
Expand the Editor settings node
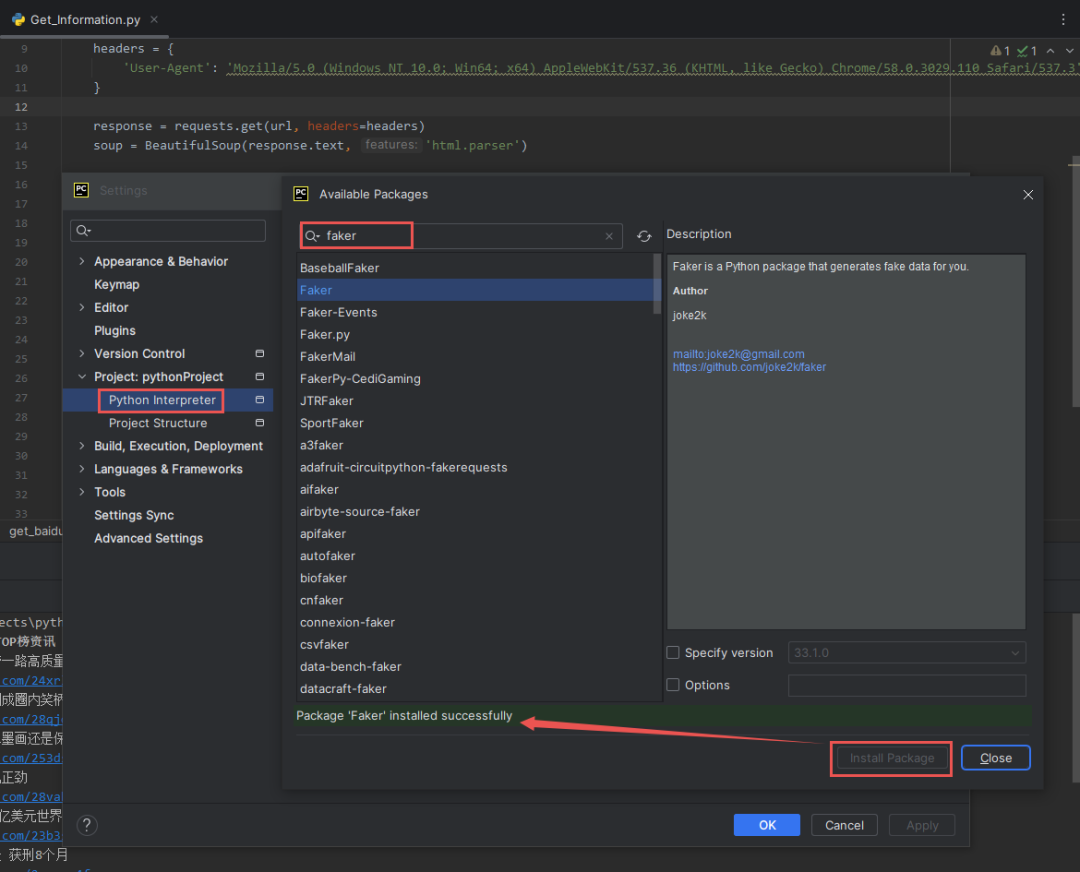[82, 307]
